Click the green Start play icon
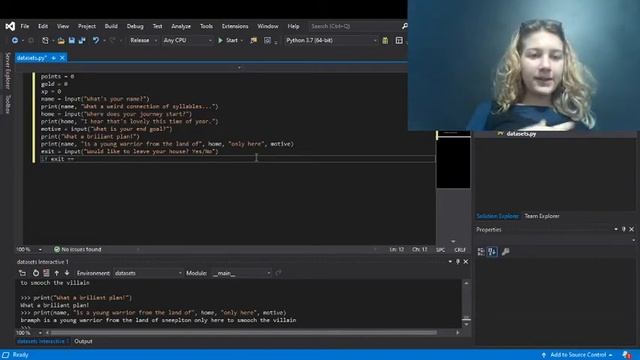640x360 pixels. [x=220, y=40]
